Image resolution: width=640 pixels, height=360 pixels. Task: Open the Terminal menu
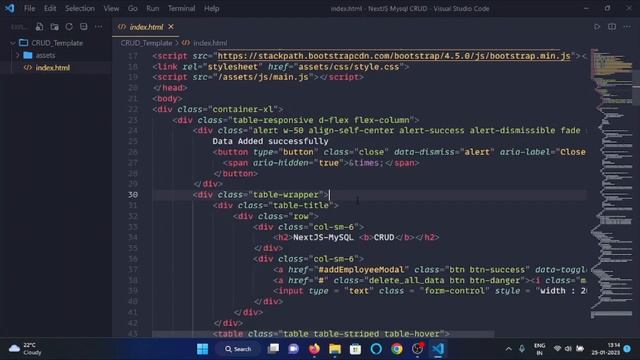(x=181, y=8)
